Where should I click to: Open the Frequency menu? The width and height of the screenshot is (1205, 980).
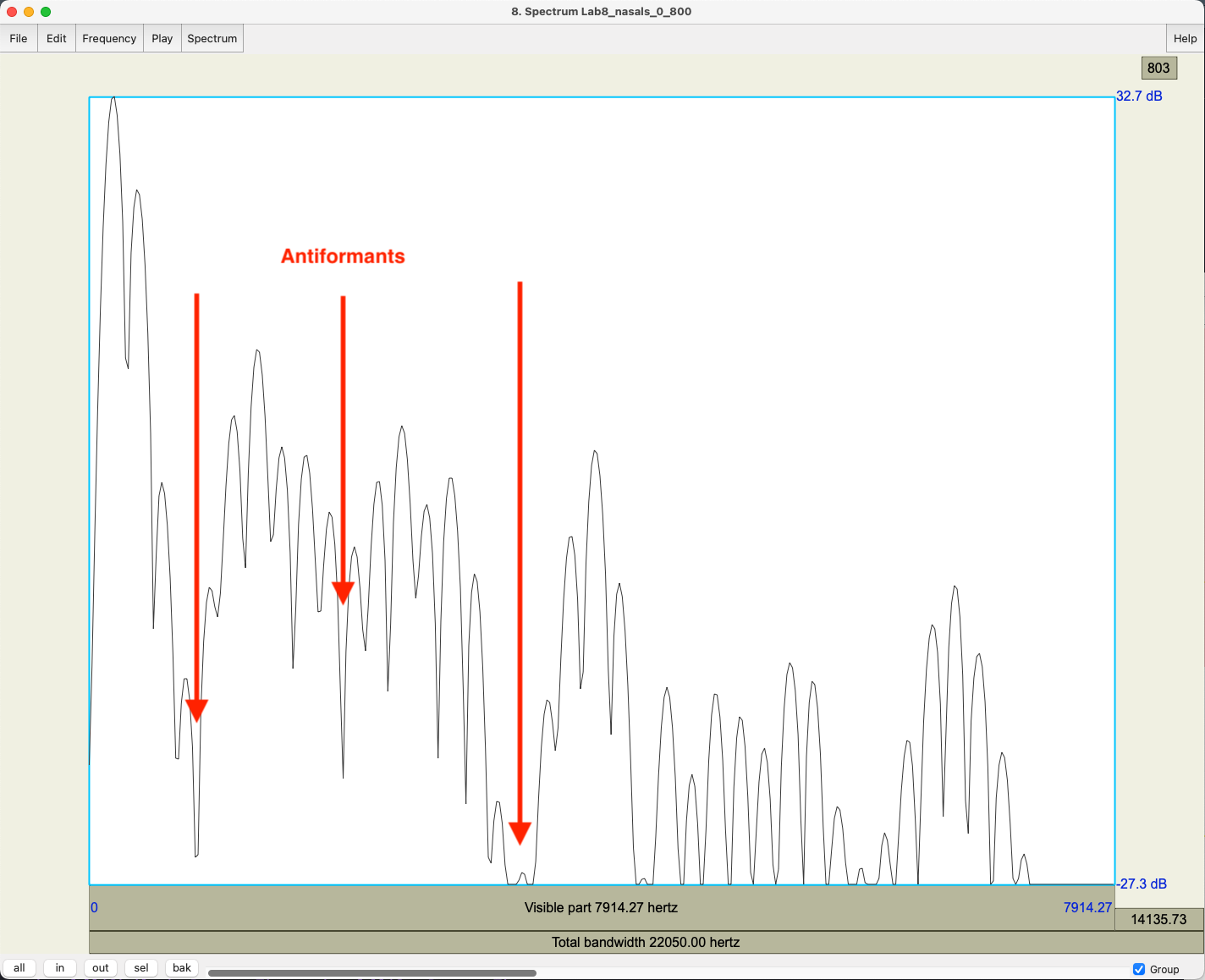pos(109,38)
